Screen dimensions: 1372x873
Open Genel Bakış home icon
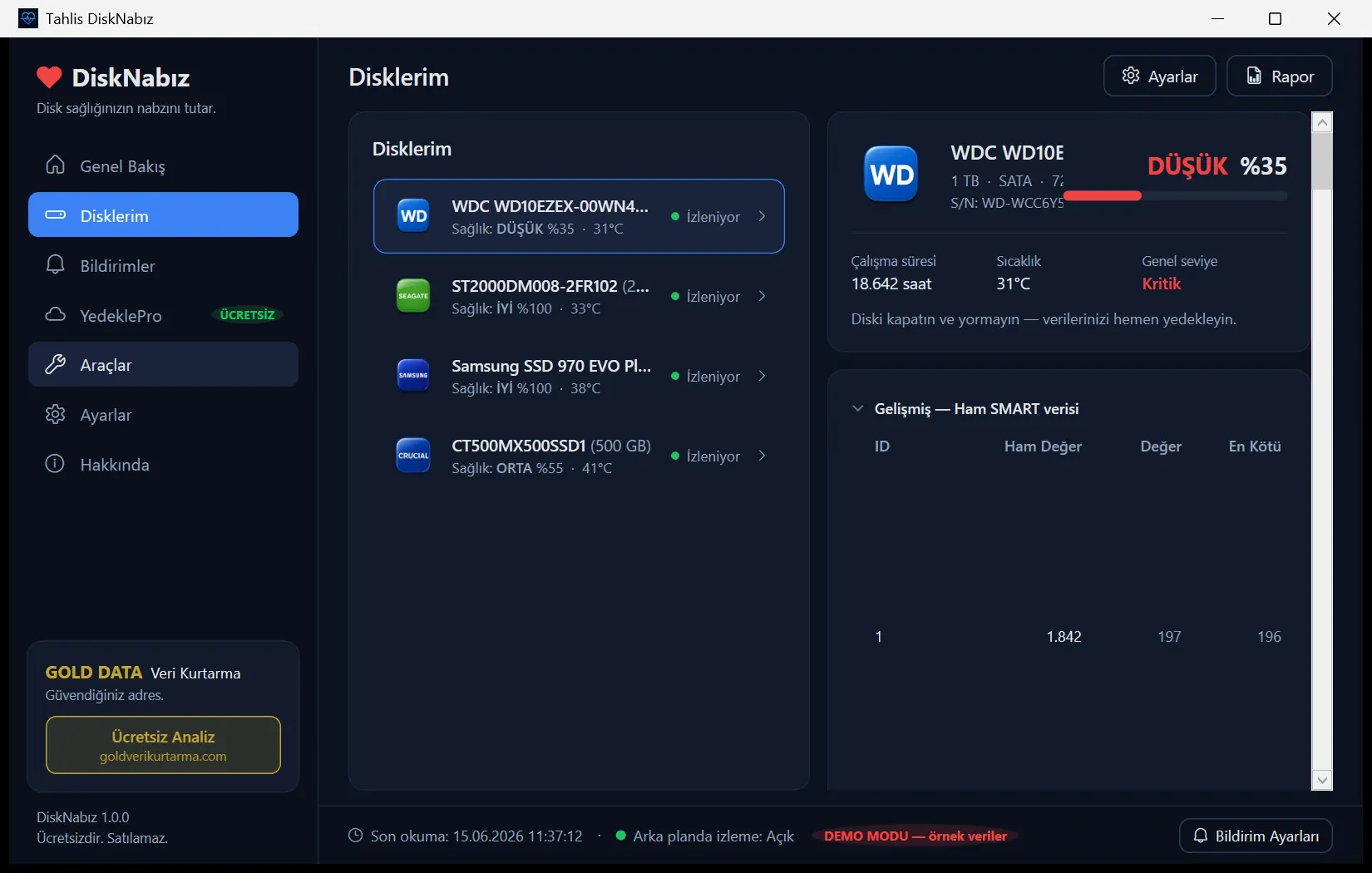tap(55, 165)
